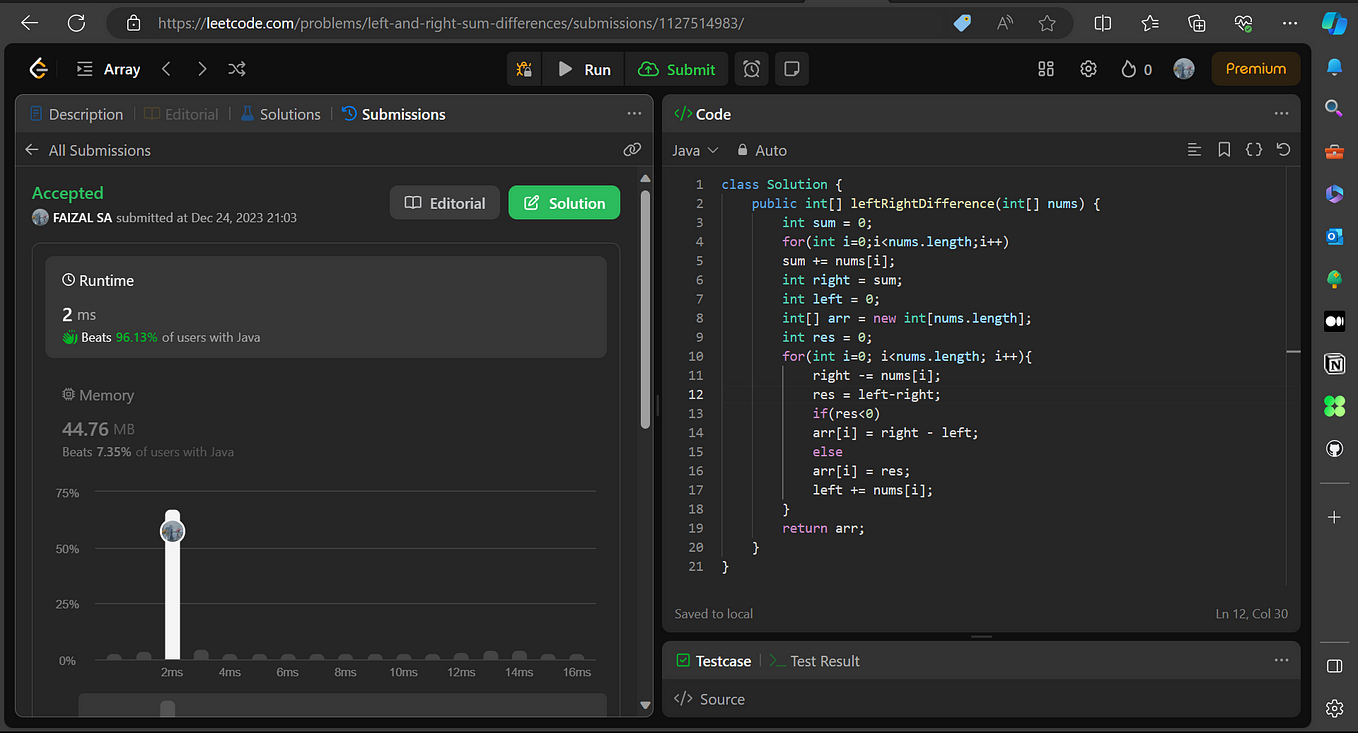Switch to the Testcase tab
The width and height of the screenshot is (1358, 733).
tap(713, 661)
